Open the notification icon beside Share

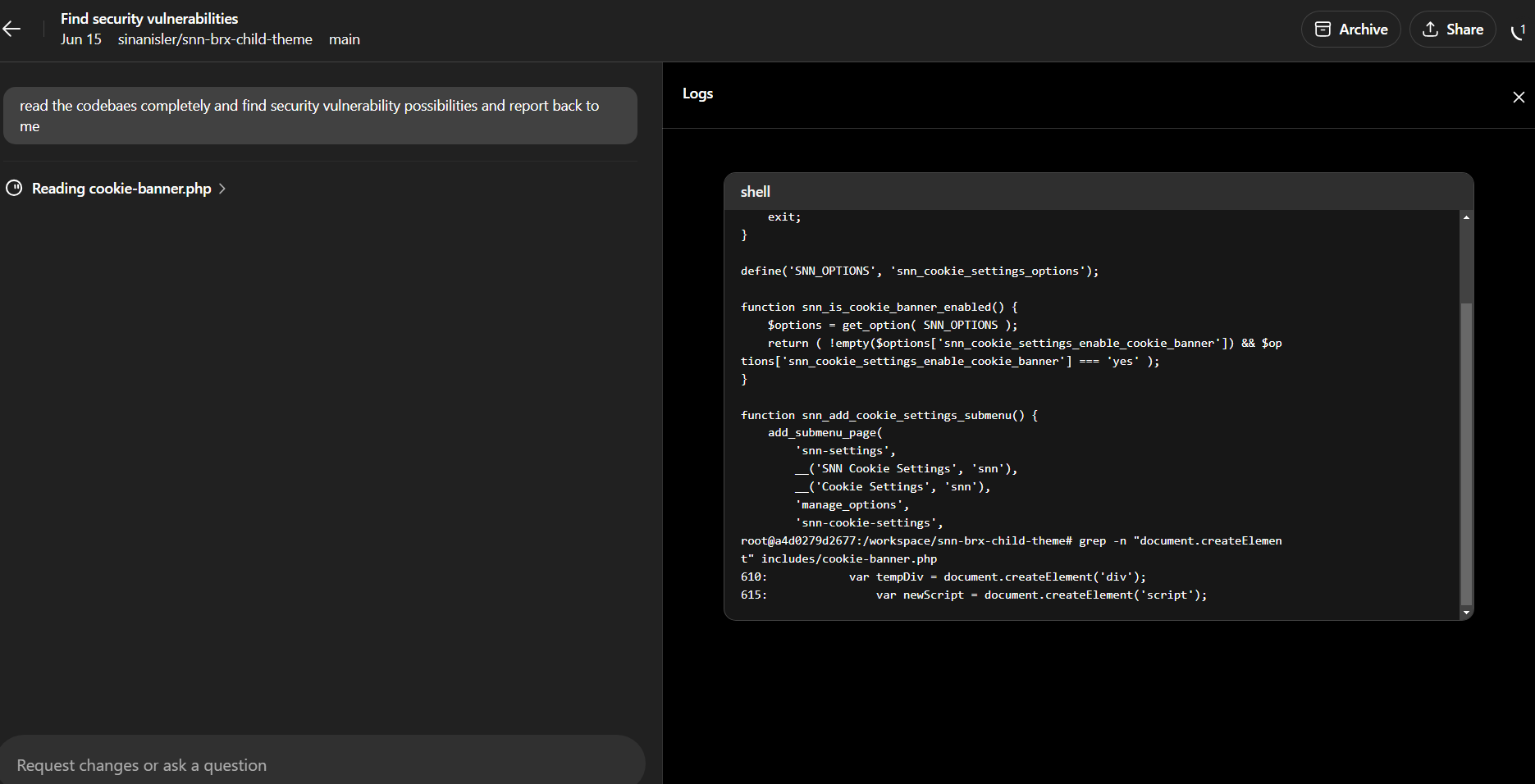[x=1519, y=31]
